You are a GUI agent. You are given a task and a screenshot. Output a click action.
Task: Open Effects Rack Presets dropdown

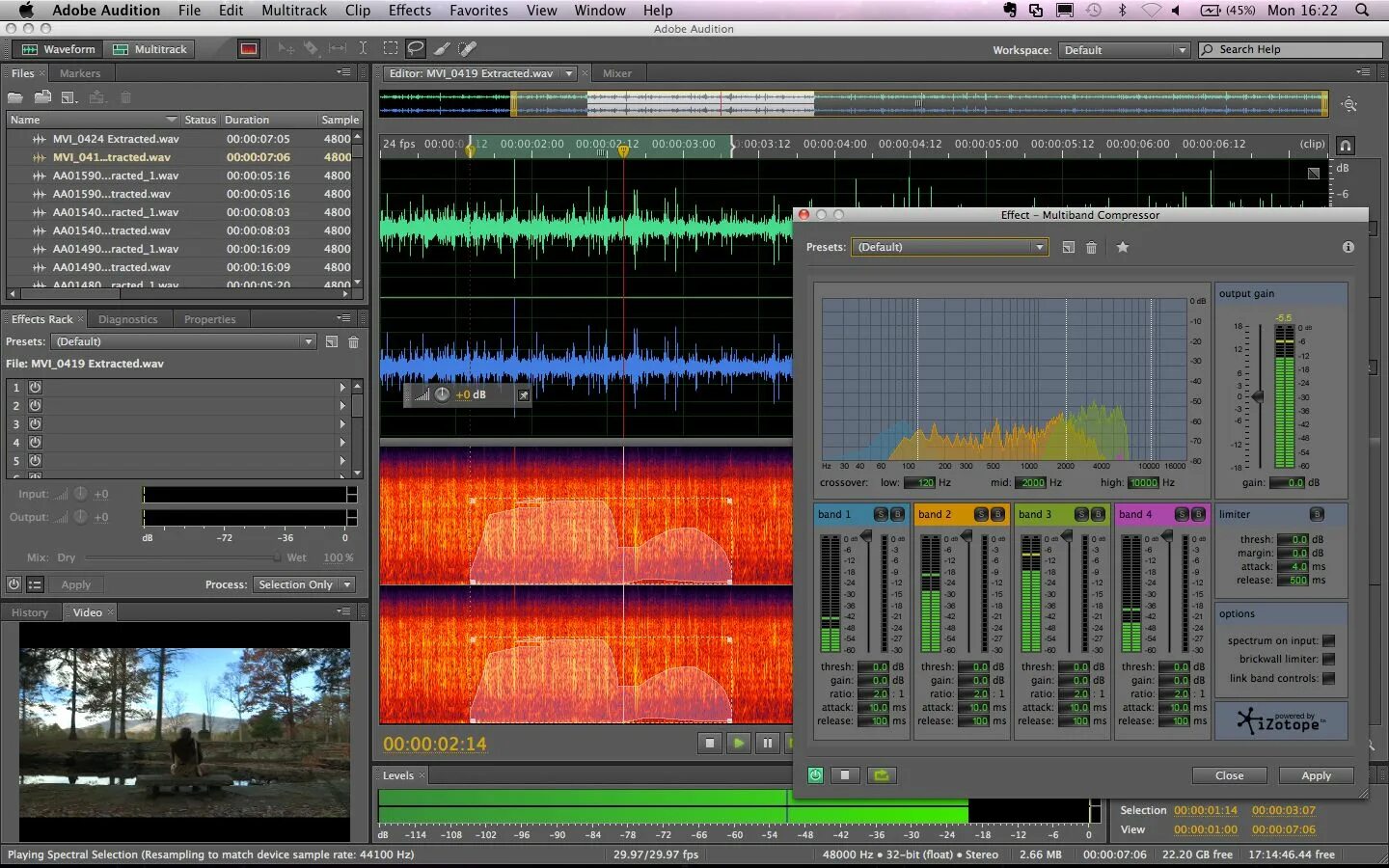tap(183, 341)
